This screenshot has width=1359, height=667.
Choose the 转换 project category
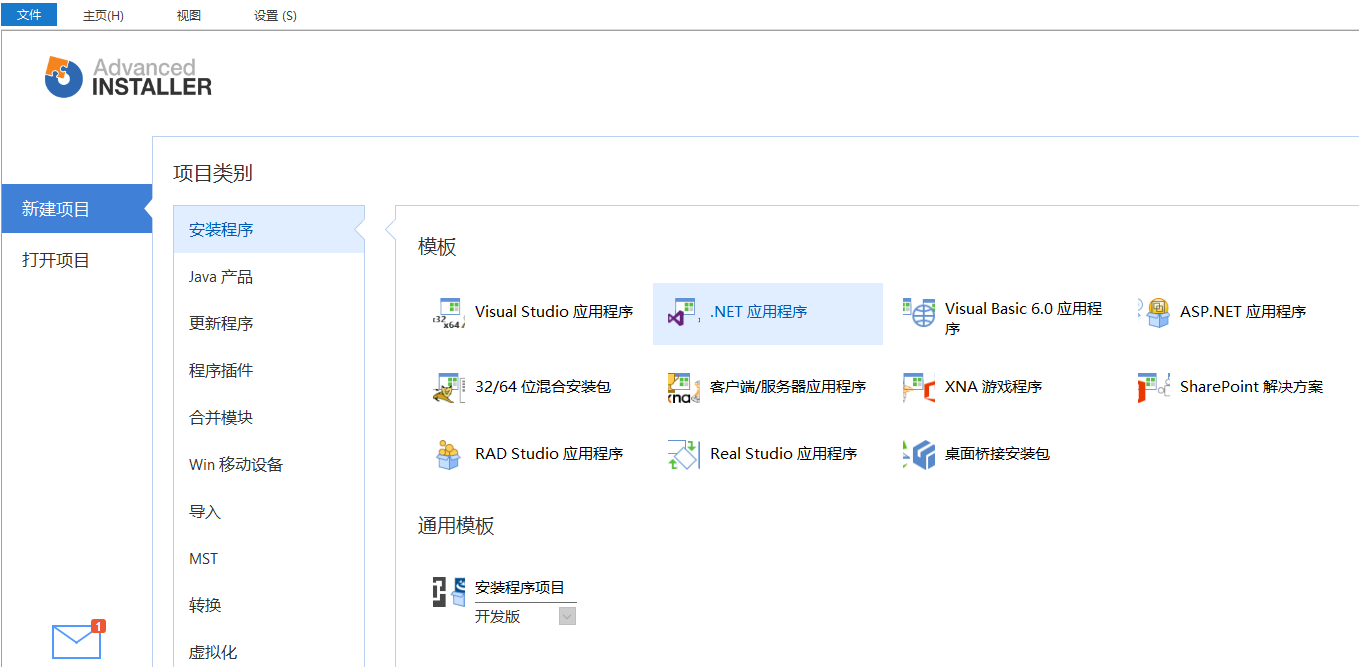pyautogui.click(x=268, y=605)
